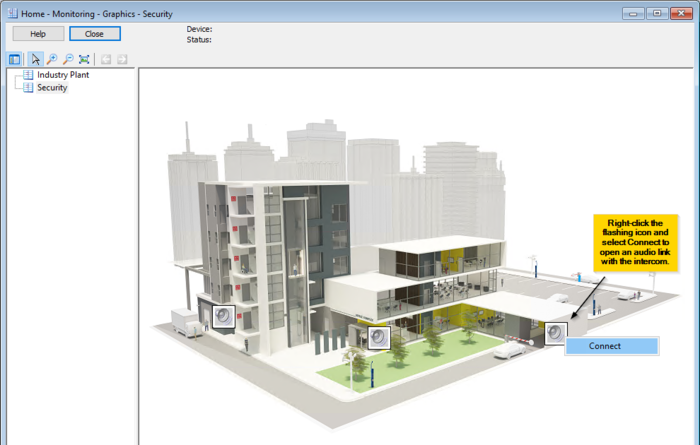
Task: Click the flashing intercom icon at the gate
Action: click(555, 333)
